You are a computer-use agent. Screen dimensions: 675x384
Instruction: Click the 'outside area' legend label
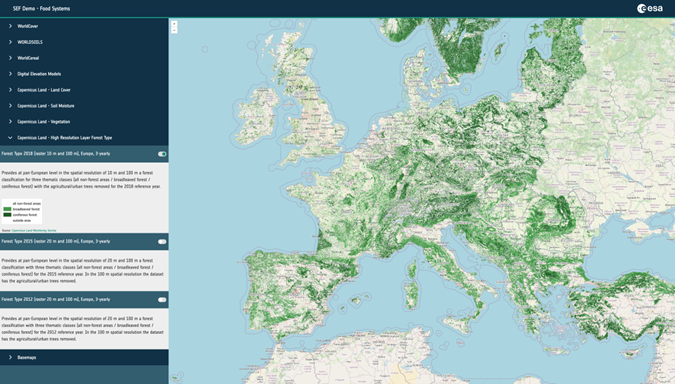[22, 220]
